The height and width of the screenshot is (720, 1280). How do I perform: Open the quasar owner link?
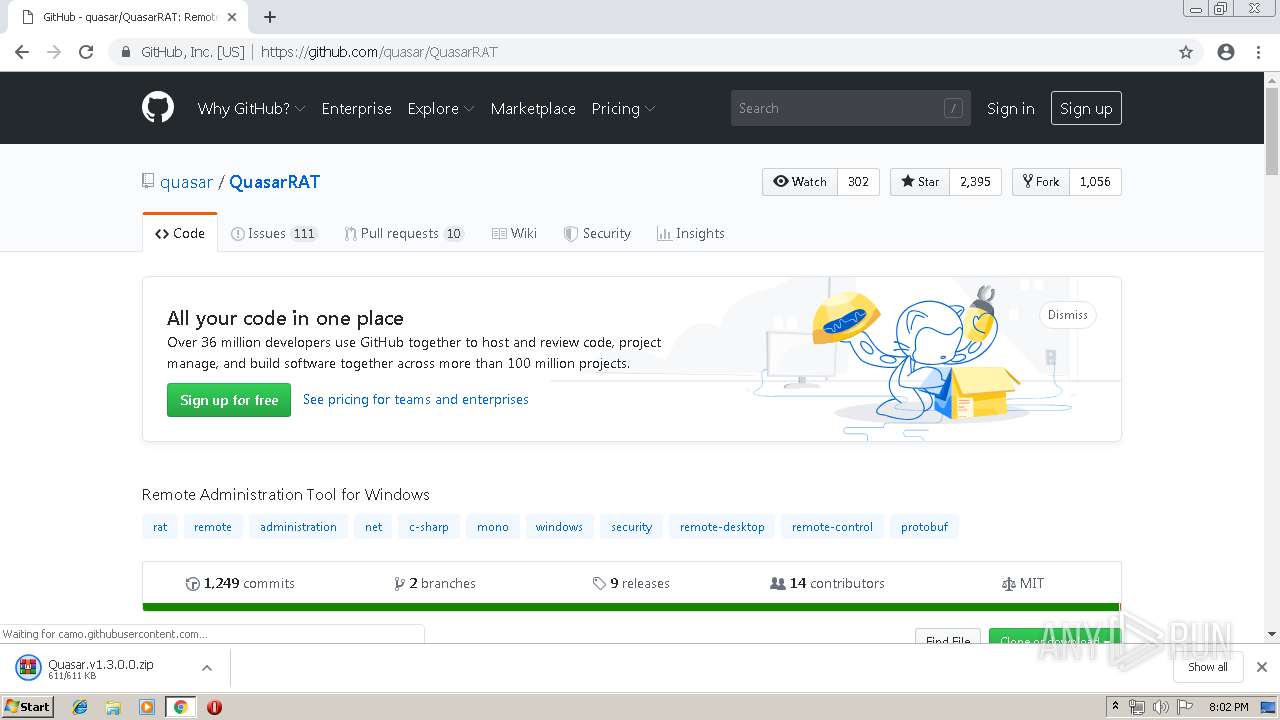186,182
